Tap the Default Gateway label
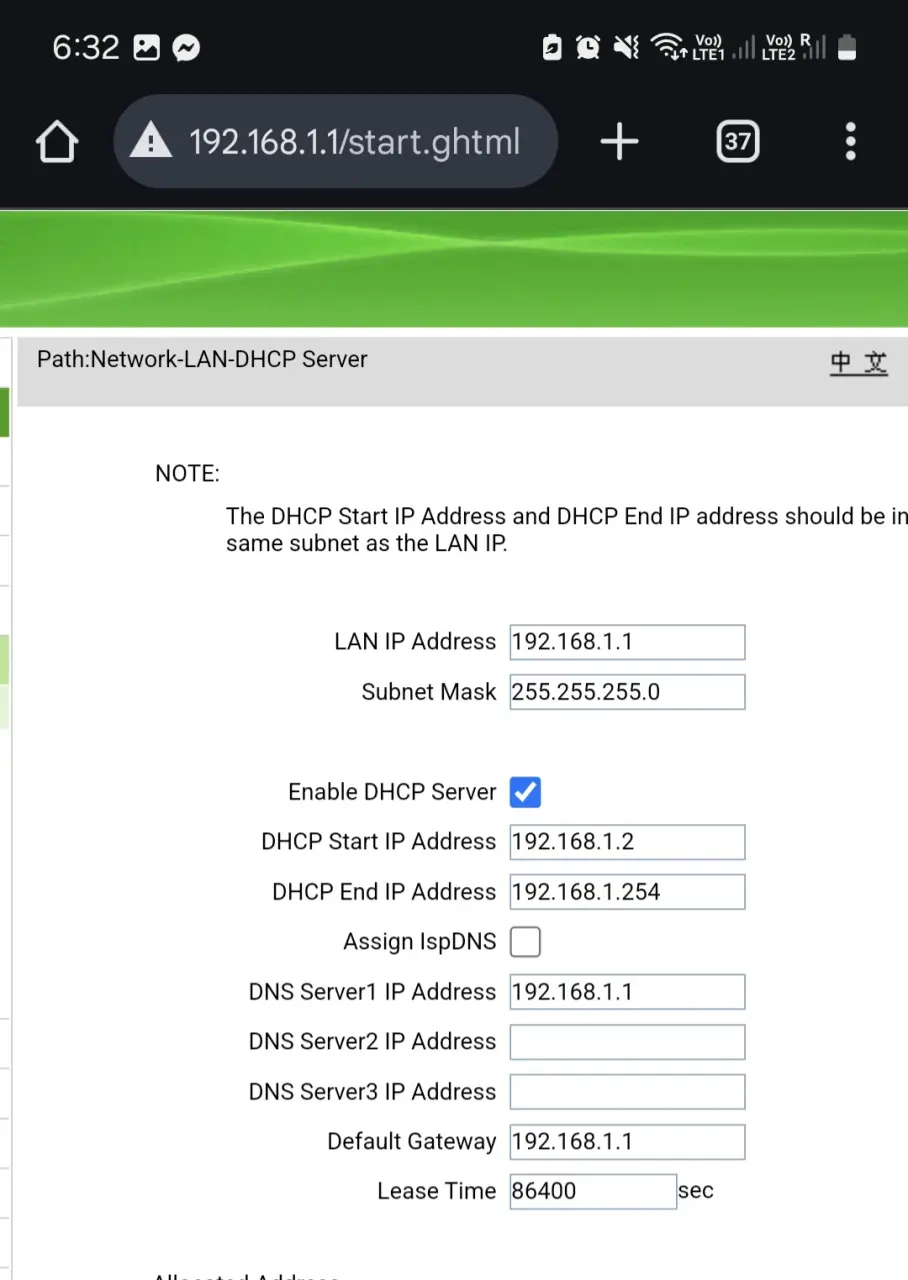The height and width of the screenshot is (1280, 908). [x=411, y=1142]
